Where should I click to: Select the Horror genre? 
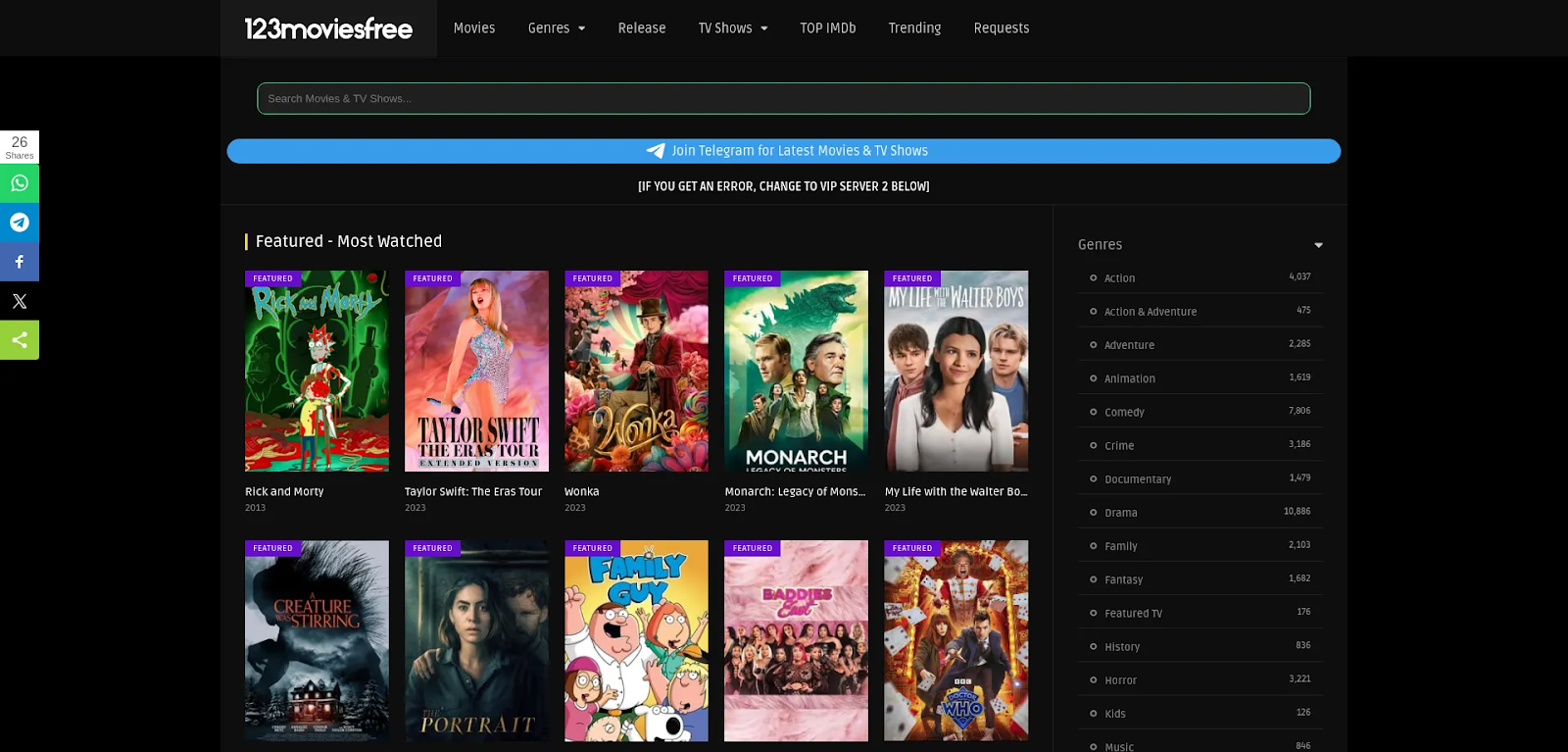[1120, 680]
